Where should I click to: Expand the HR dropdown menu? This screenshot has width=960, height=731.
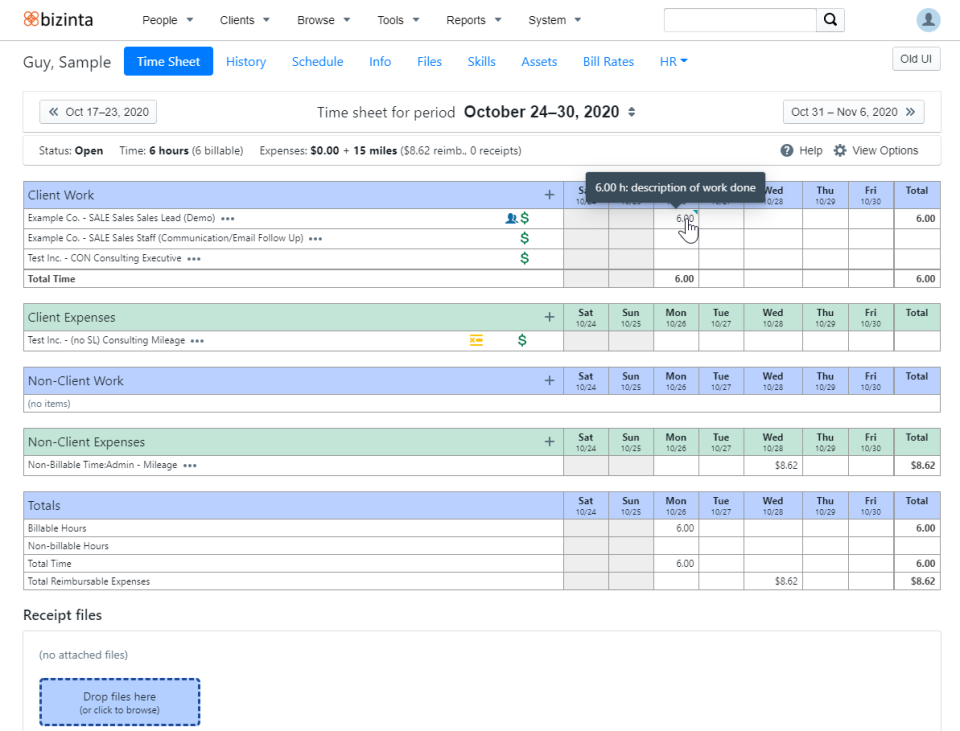[673, 61]
